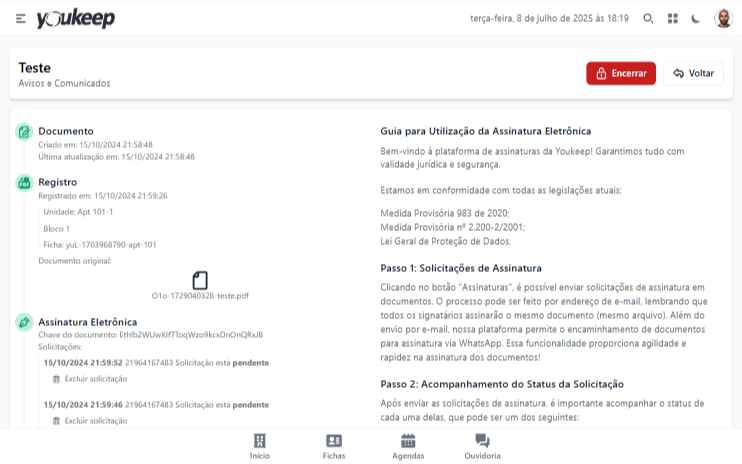742x464 pixels.
Task: Click the Youkeep logo
Action: (x=76, y=18)
